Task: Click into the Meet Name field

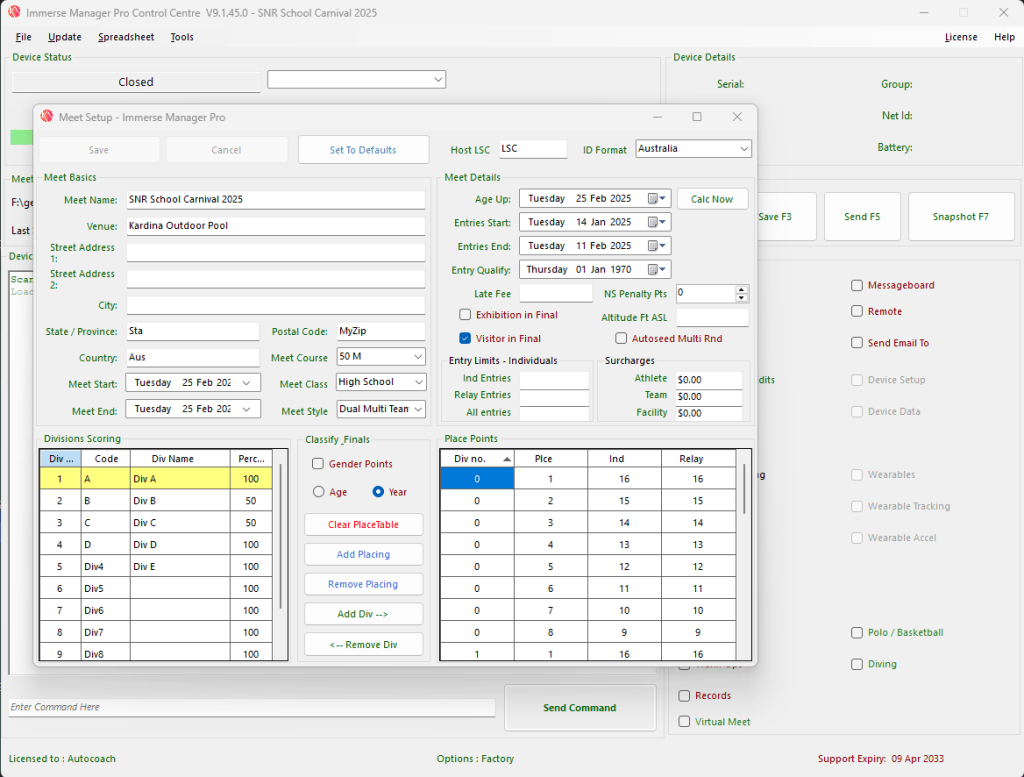Action: point(276,199)
